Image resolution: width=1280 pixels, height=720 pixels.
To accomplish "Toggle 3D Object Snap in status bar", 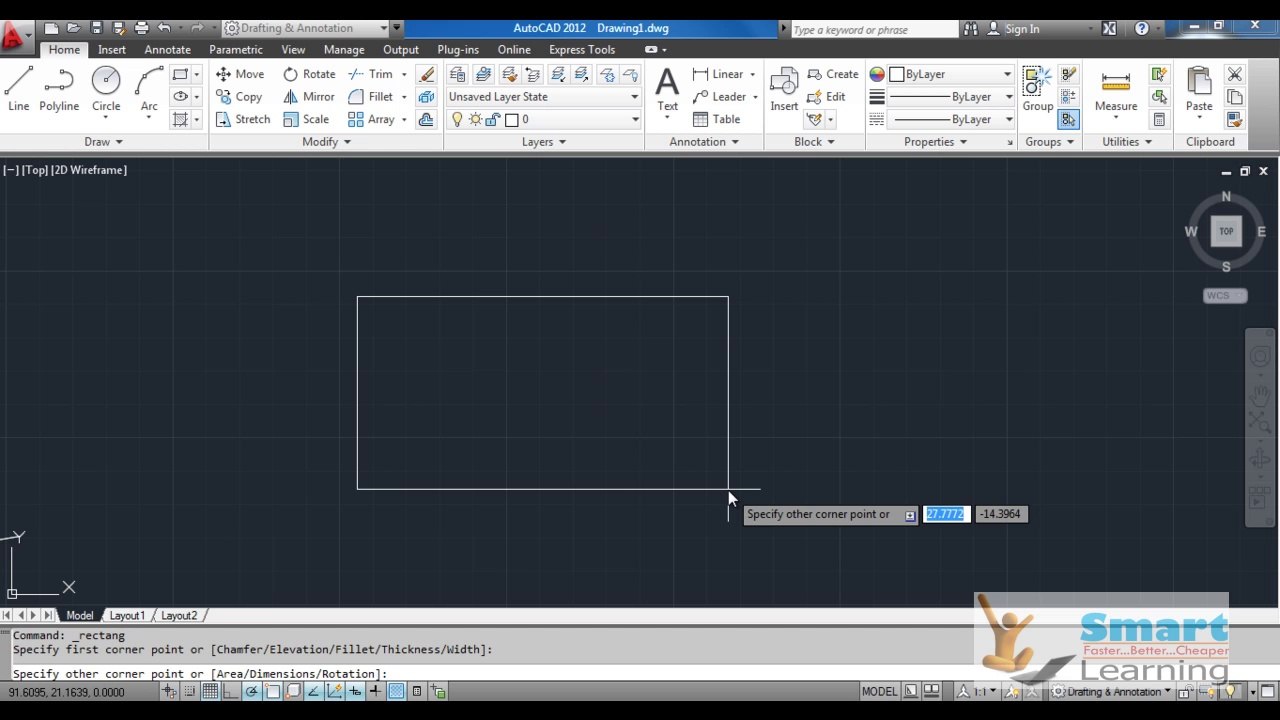I will coord(293,691).
